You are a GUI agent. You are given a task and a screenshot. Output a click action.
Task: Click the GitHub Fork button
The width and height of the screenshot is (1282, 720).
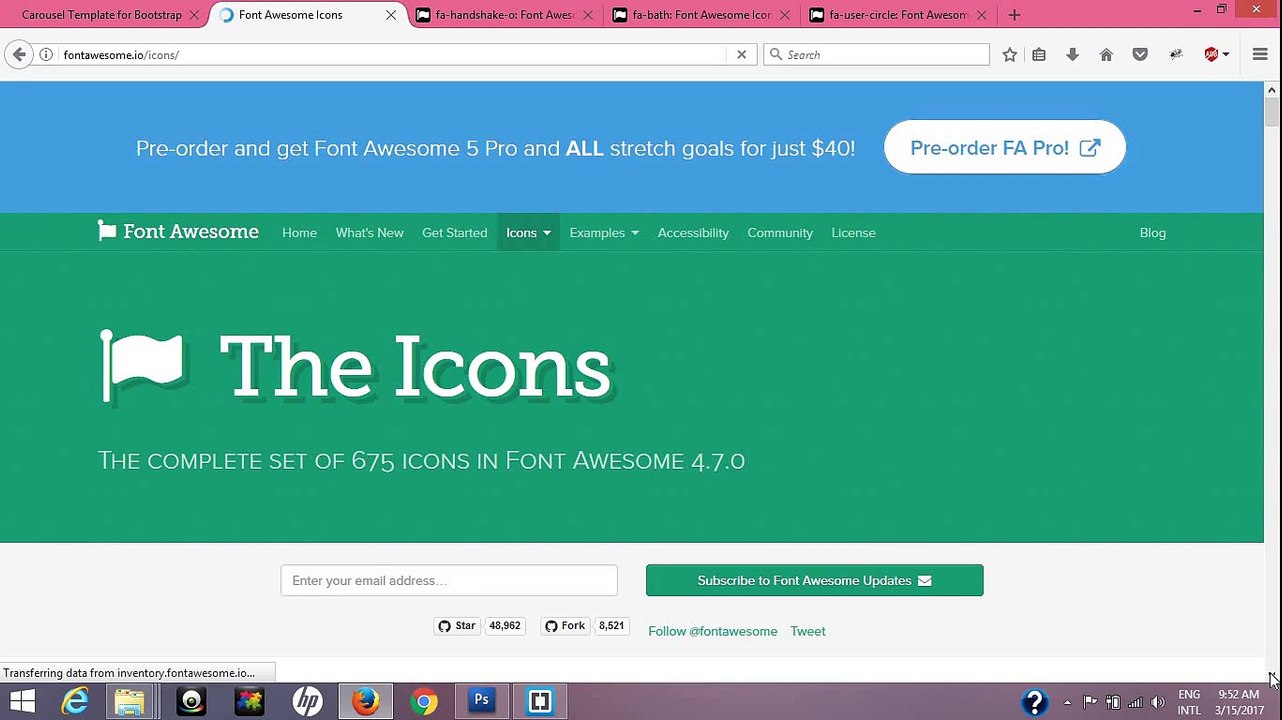pyautogui.click(x=565, y=626)
